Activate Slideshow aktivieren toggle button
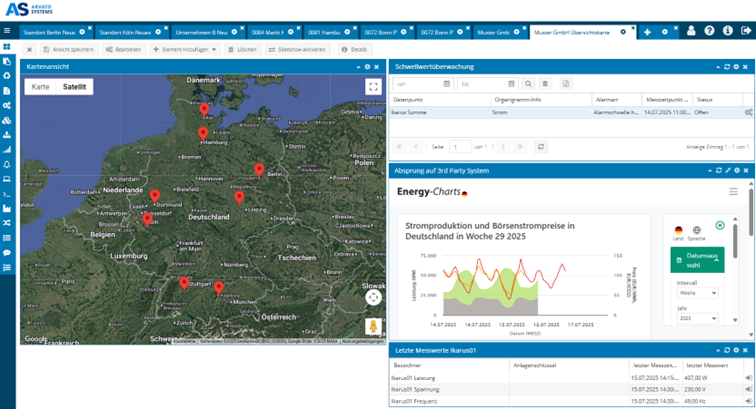This screenshot has width=756, height=409. click(299, 49)
